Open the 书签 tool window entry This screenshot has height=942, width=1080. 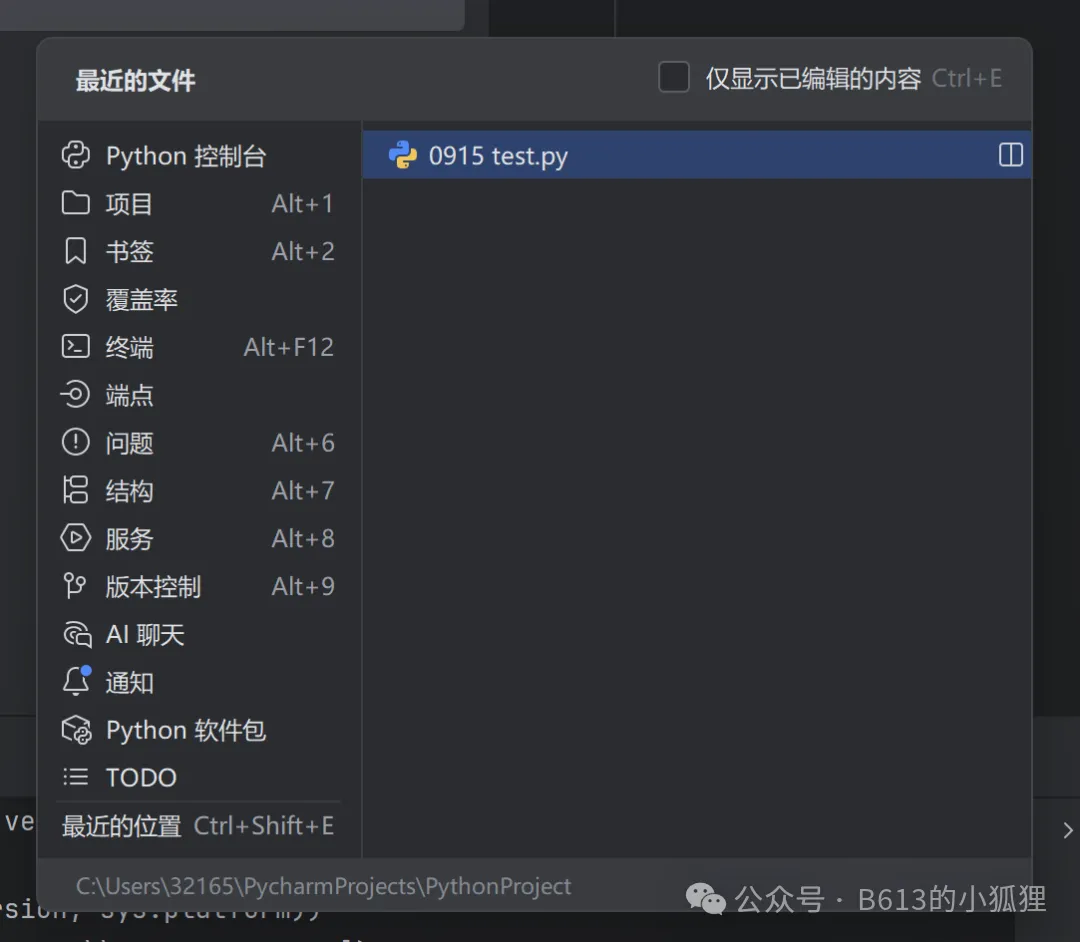point(199,251)
